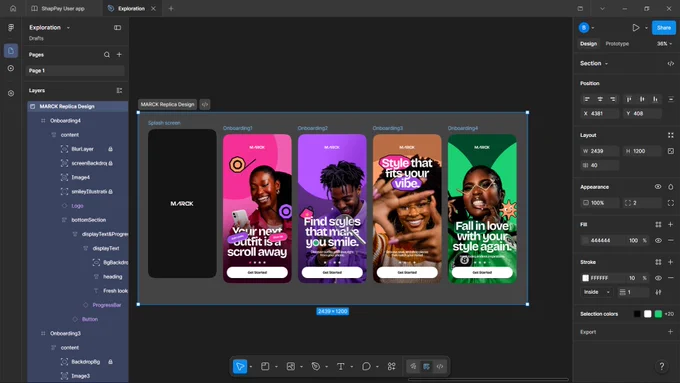
Task: Click the Share button
Action: (x=664, y=28)
